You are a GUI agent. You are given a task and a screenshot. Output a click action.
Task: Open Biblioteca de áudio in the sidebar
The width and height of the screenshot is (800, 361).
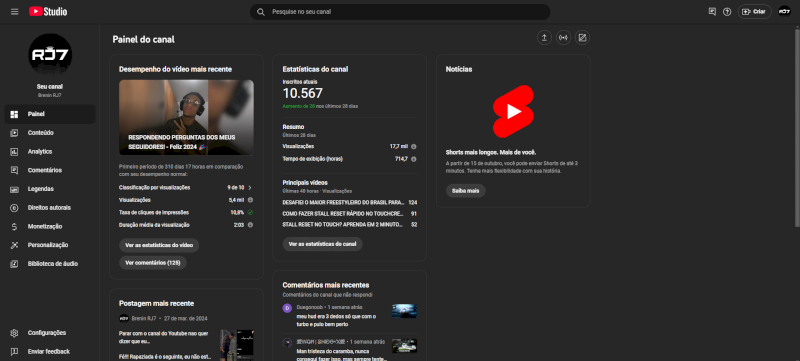click(x=50, y=264)
